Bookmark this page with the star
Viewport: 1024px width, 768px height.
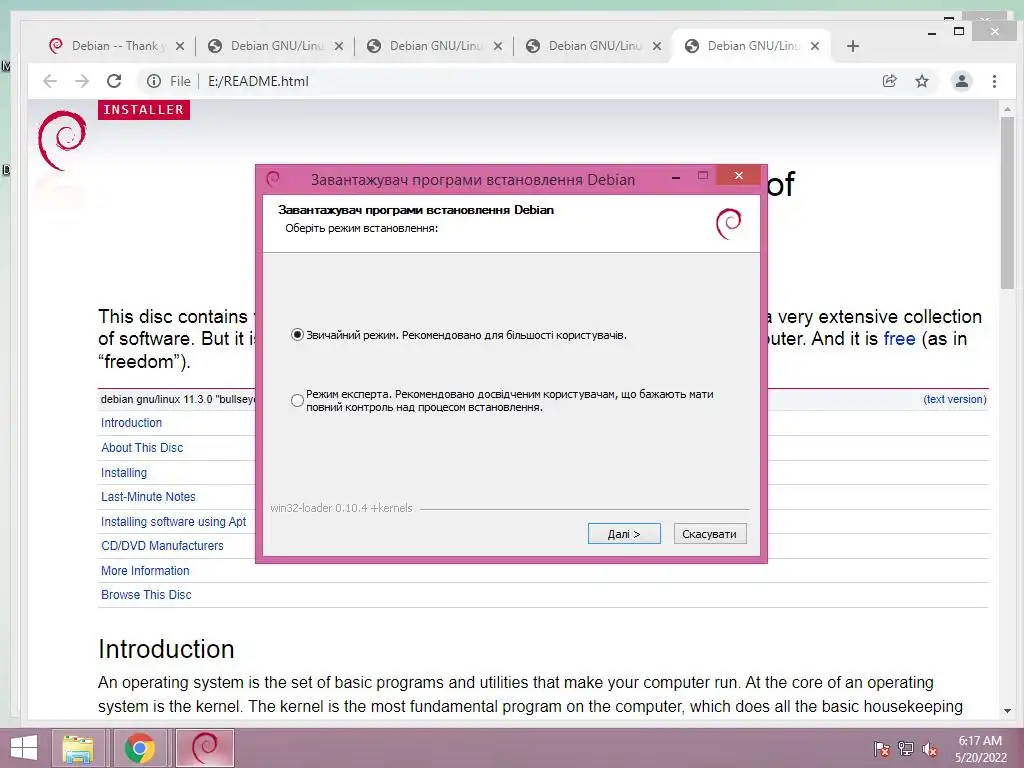(x=921, y=81)
